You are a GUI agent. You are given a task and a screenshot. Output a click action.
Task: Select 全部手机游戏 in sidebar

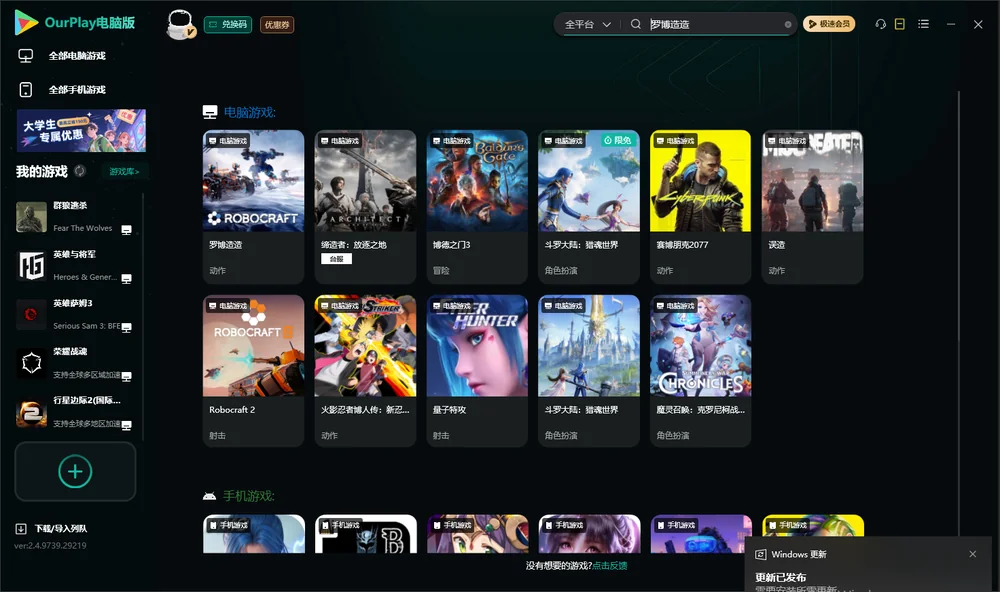(x=77, y=90)
